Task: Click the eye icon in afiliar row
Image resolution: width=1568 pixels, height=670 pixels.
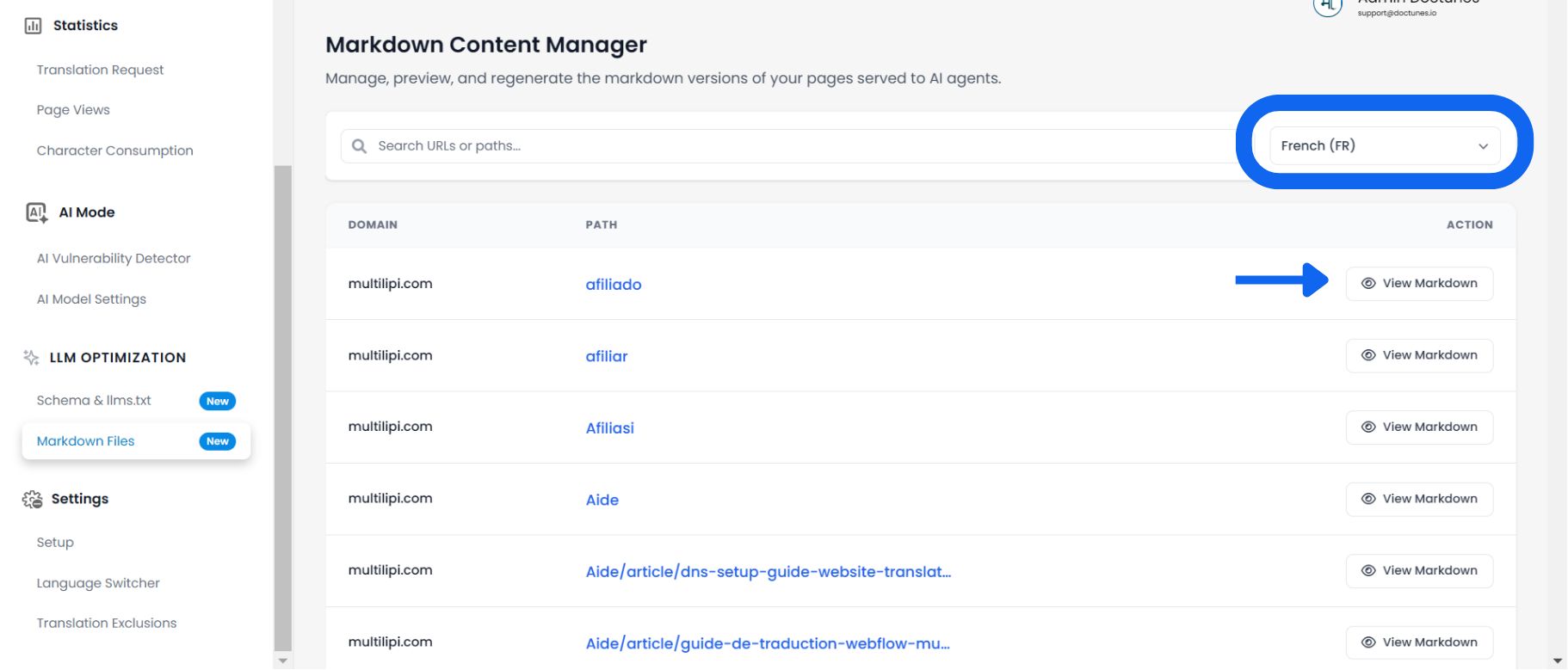Action: (x=1368, y=355)
